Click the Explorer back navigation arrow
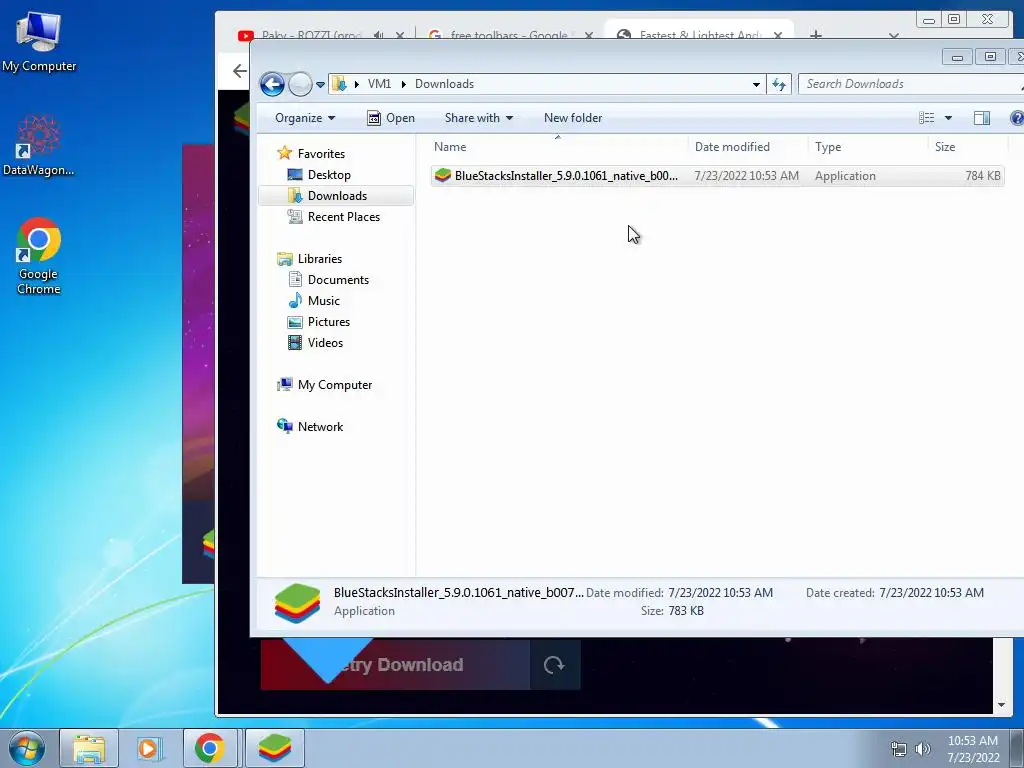This screenshot has width=1024, height=768. (272, 84)
